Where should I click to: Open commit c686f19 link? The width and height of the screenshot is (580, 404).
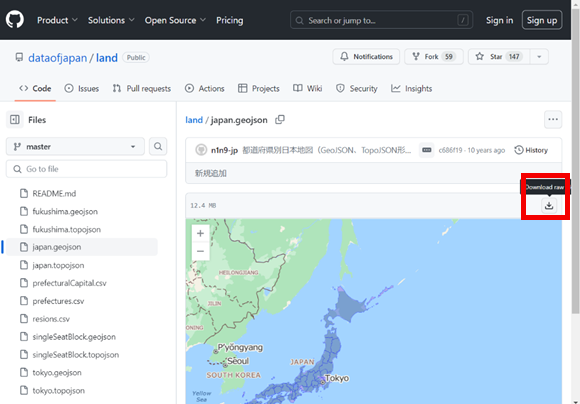tap(450, 150)
